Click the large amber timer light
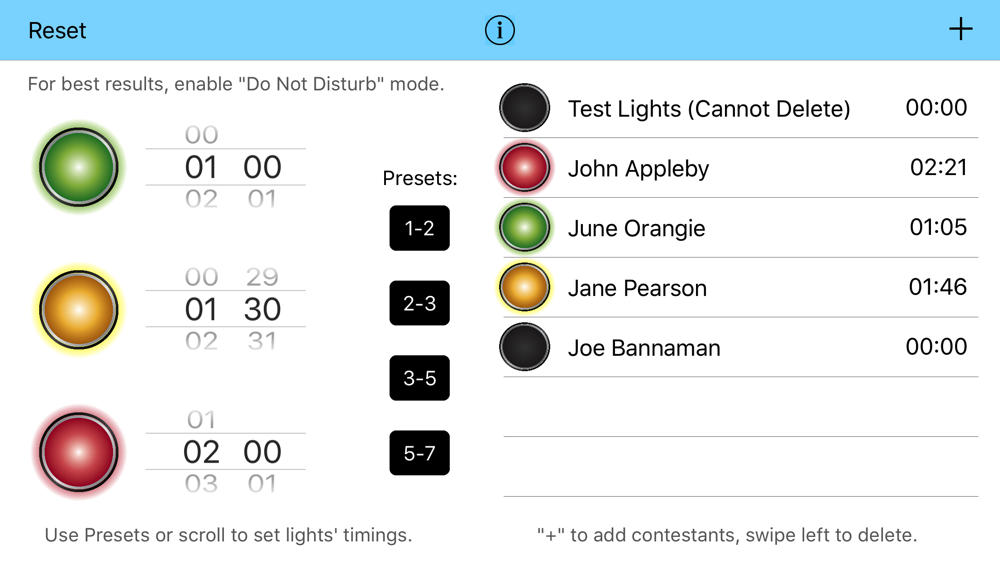The image size is (1000, 563). click(x=79, y=309)
